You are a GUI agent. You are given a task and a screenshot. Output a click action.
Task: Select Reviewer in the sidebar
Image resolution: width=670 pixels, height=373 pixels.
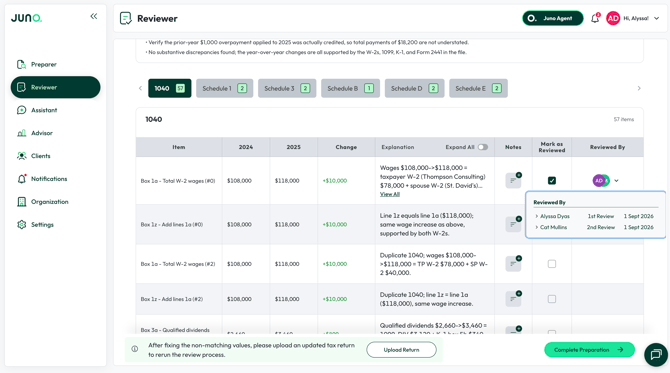[x=56, y=87]
